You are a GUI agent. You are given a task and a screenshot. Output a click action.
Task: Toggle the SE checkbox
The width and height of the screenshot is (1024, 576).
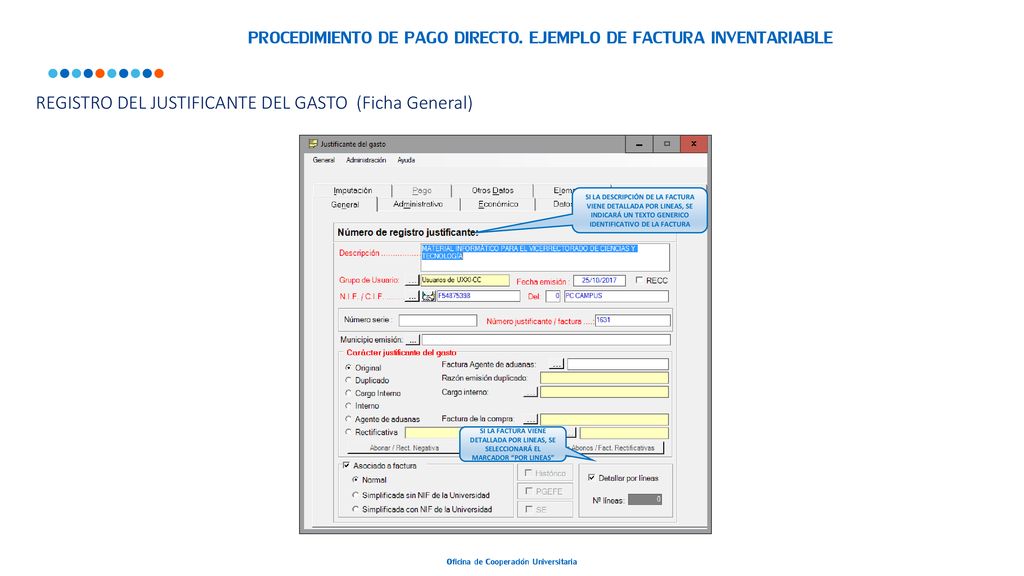tap(529, 509)
